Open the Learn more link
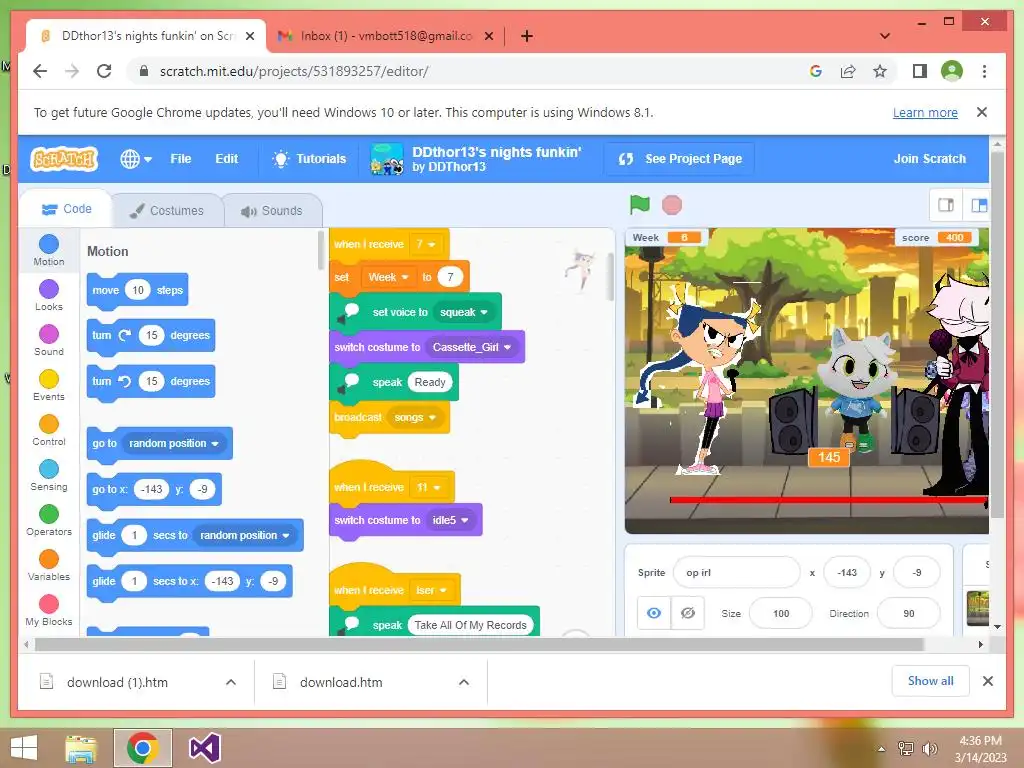The image size is (1024, 768). pos(925,112)
